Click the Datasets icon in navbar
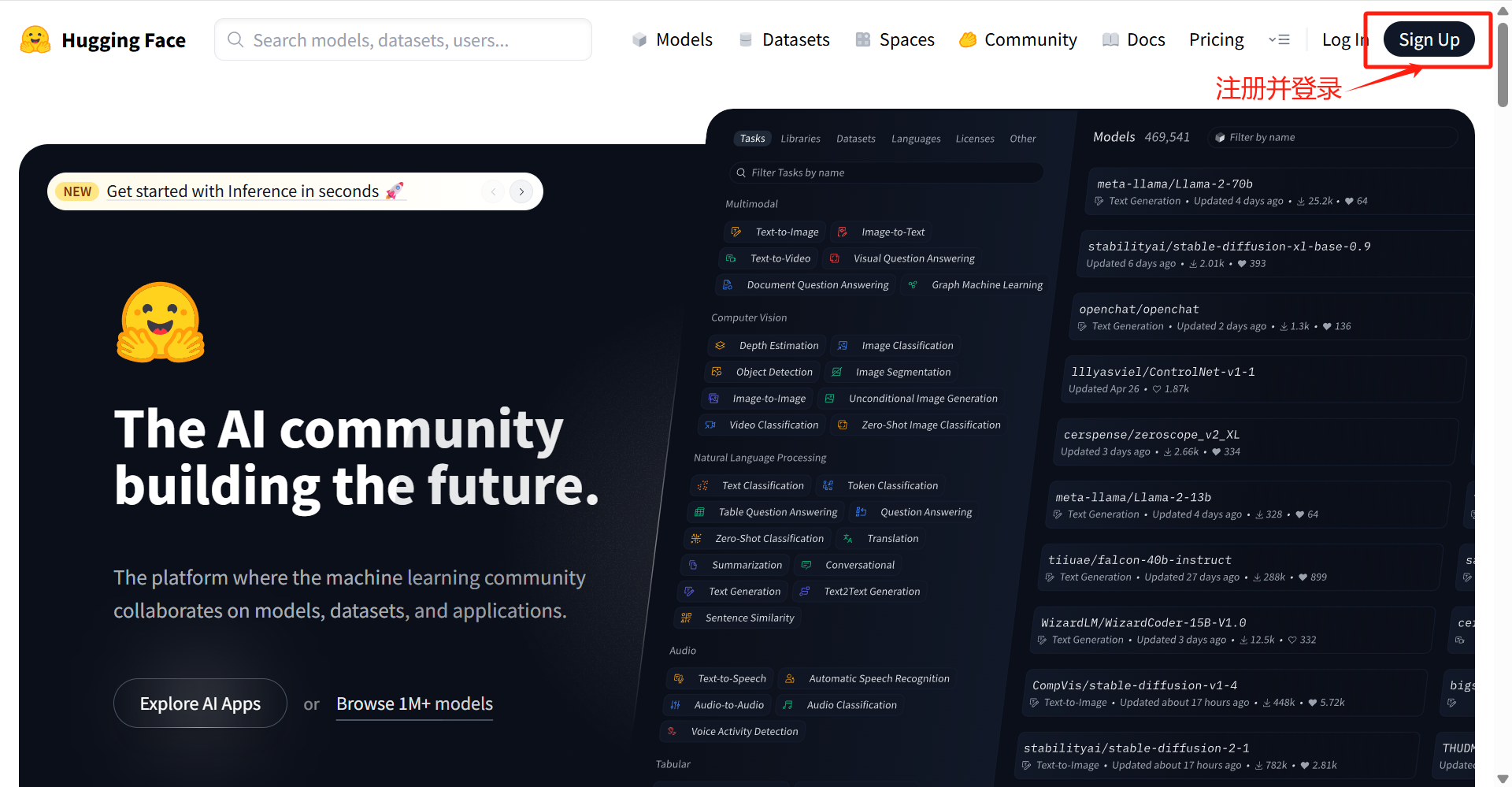Viewport: 1512px width, 787px height. point(745,40)
